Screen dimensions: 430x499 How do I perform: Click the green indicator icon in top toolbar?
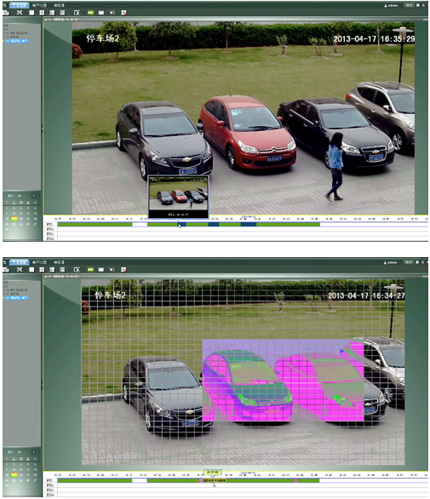point(90,13)
